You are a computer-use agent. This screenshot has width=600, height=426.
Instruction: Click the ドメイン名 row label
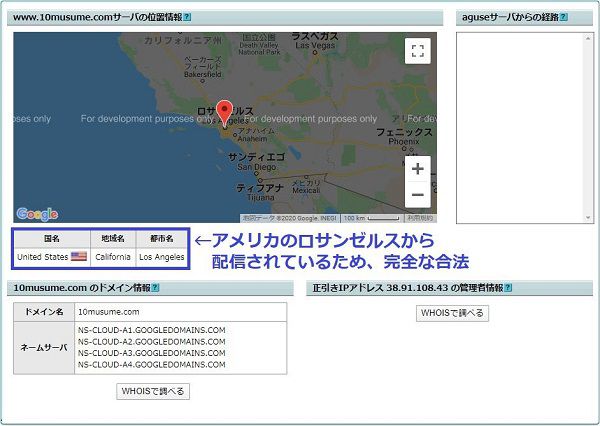tap(44, 312)
